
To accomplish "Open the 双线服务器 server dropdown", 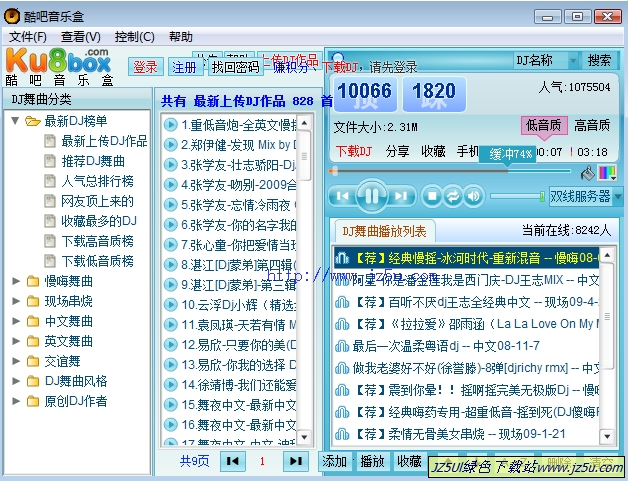I will tap(617, 196).
